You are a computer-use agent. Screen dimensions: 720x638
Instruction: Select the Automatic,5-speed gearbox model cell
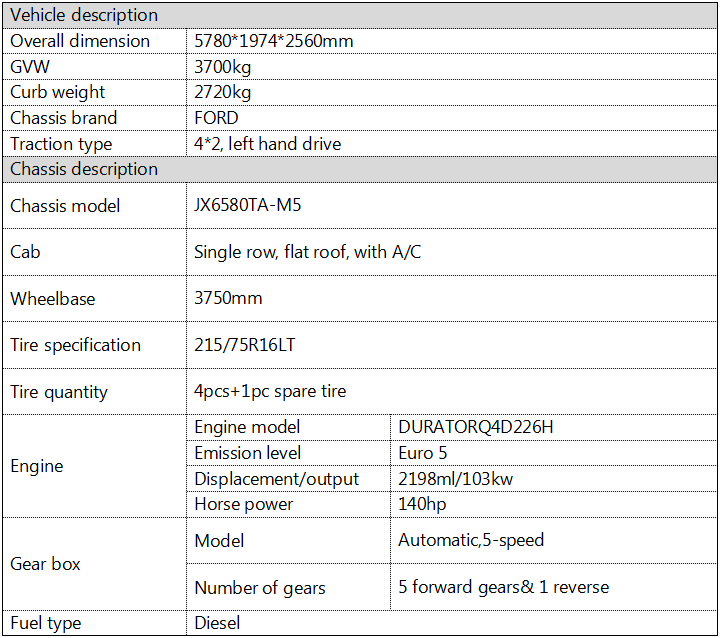coord(470,541)
